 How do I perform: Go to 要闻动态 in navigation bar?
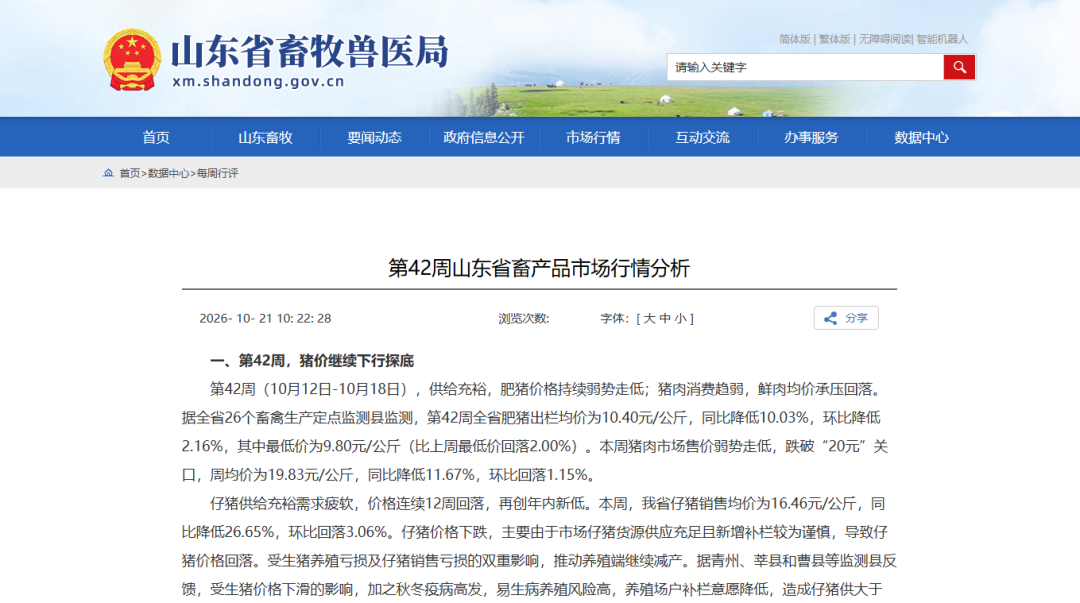pos(374,137)
